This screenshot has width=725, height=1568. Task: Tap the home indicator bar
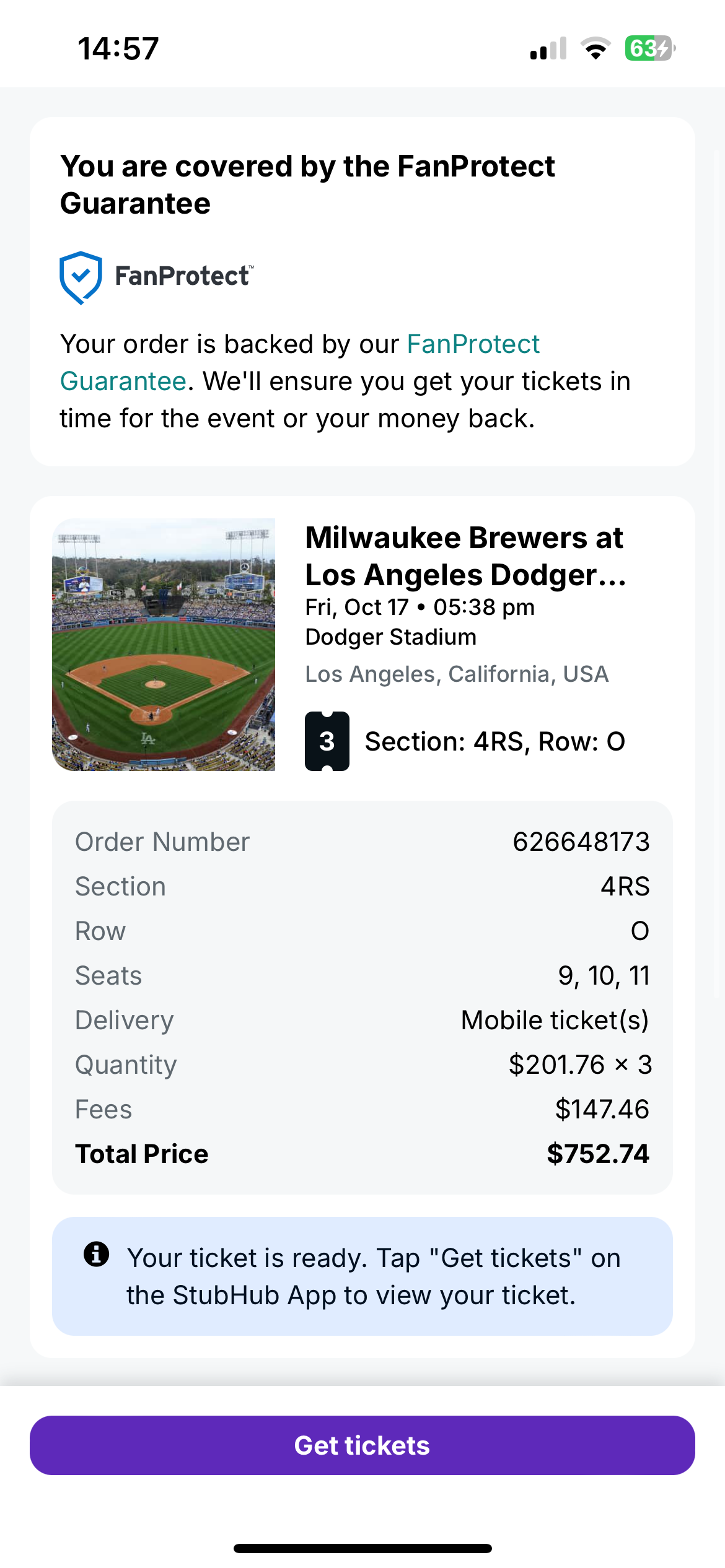362,1549
